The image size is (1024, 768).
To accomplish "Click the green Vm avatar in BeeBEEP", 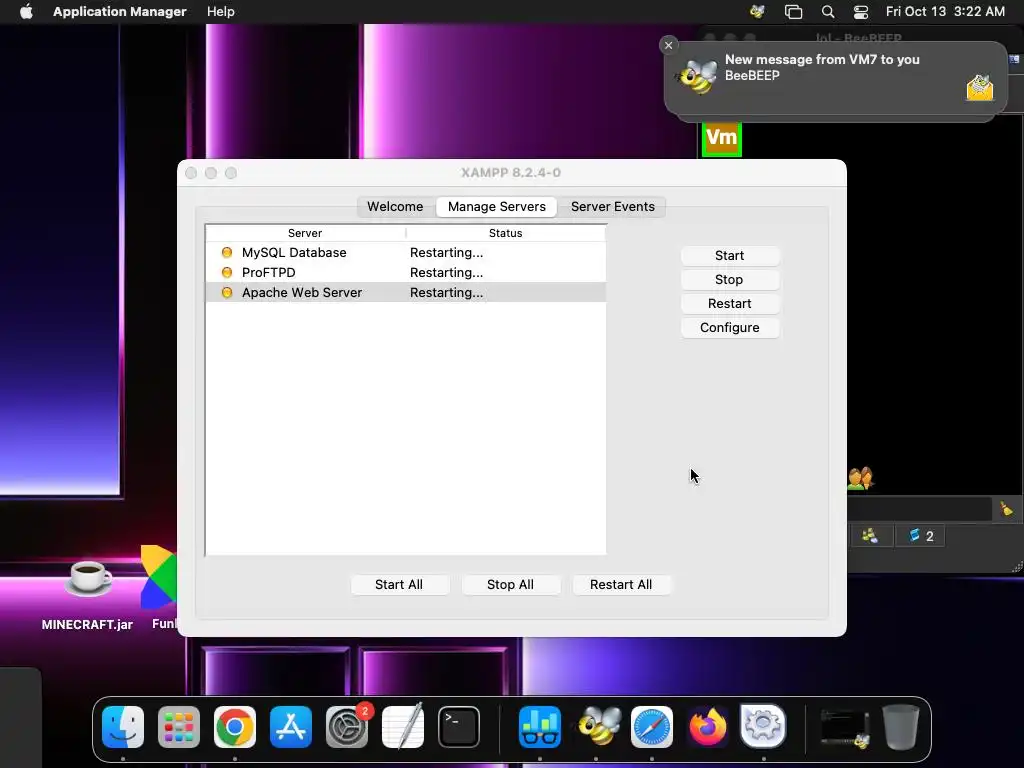I will point(722,138).
